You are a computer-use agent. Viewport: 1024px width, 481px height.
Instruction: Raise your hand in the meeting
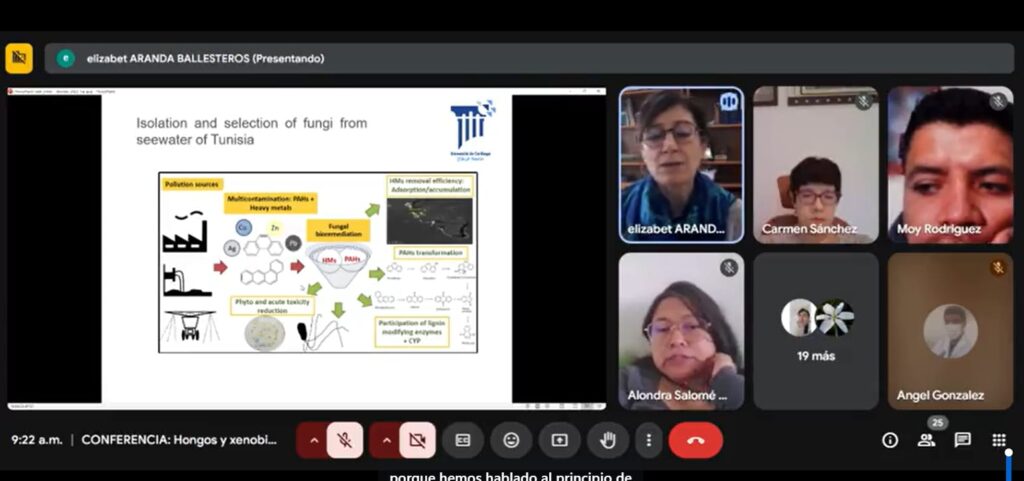(607, 440)
